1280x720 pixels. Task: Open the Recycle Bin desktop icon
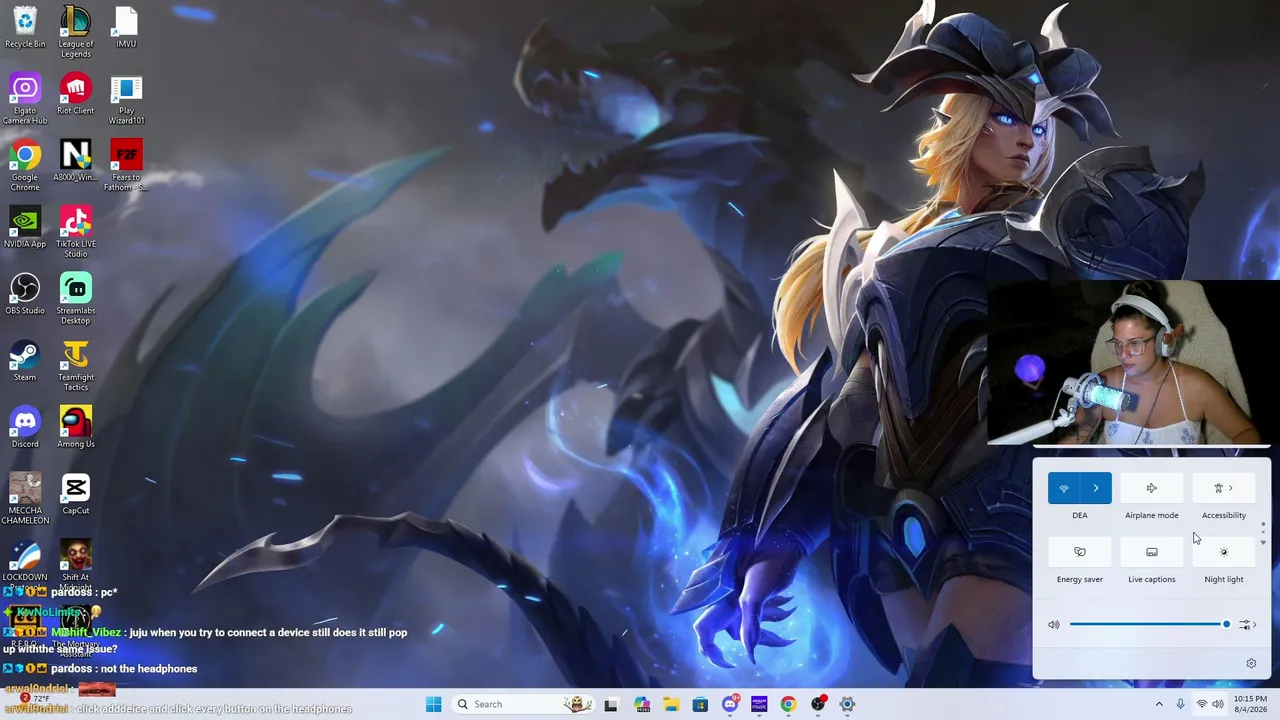25,27
